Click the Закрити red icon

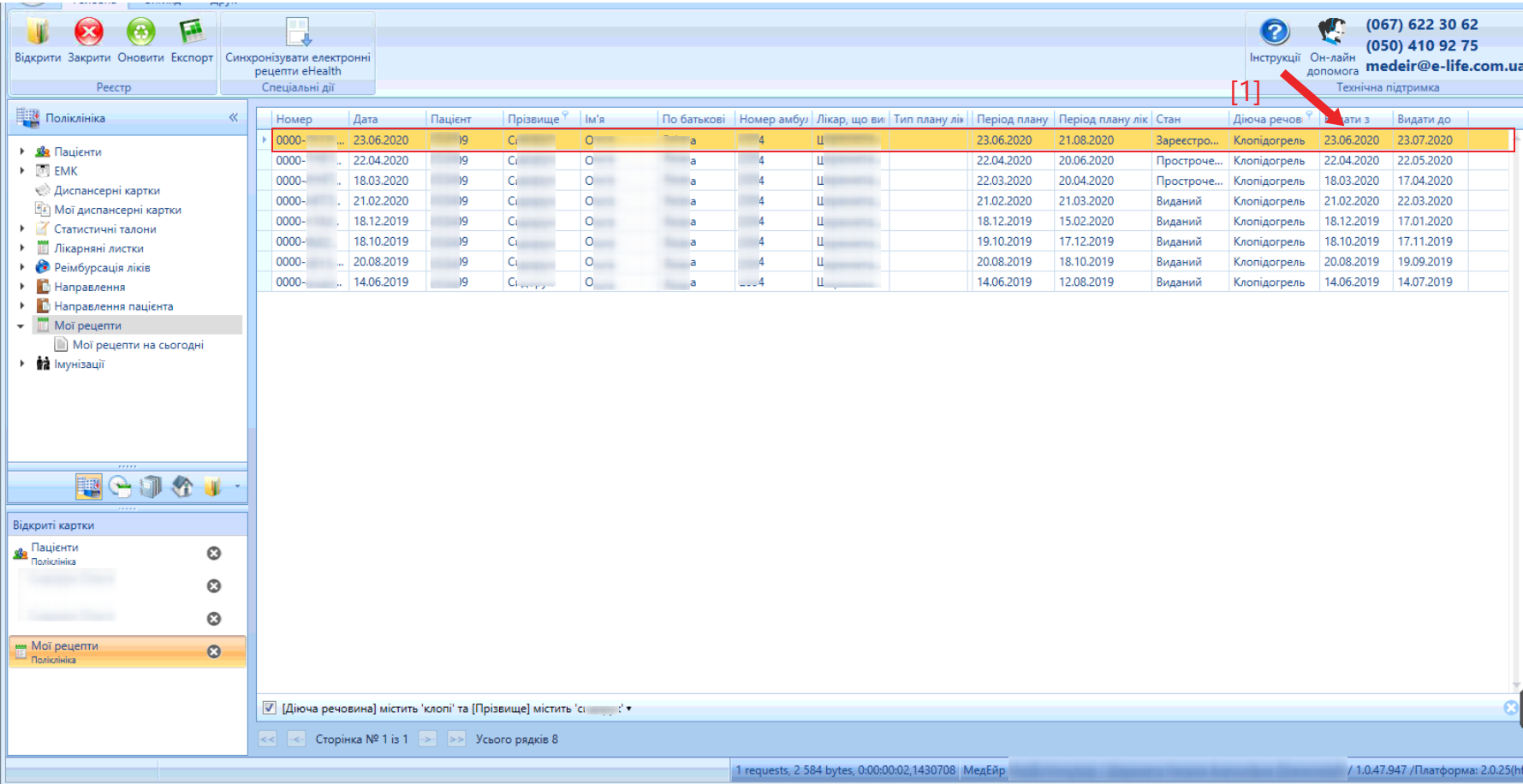click(x=88, y=33)
